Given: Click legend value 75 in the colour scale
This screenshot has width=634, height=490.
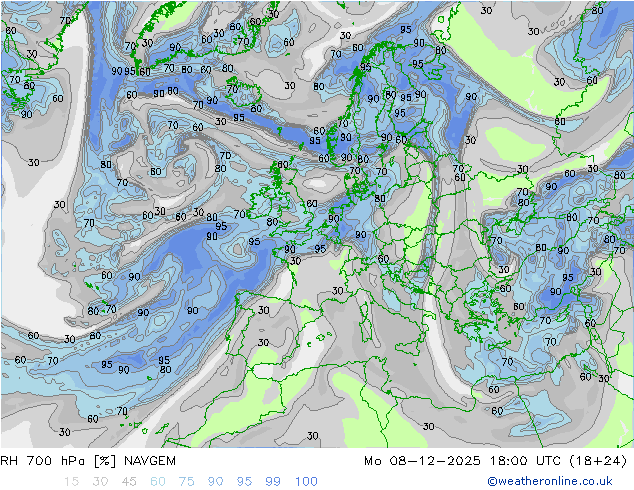Looking at the screenshot, I should click(x=186, y=482).
